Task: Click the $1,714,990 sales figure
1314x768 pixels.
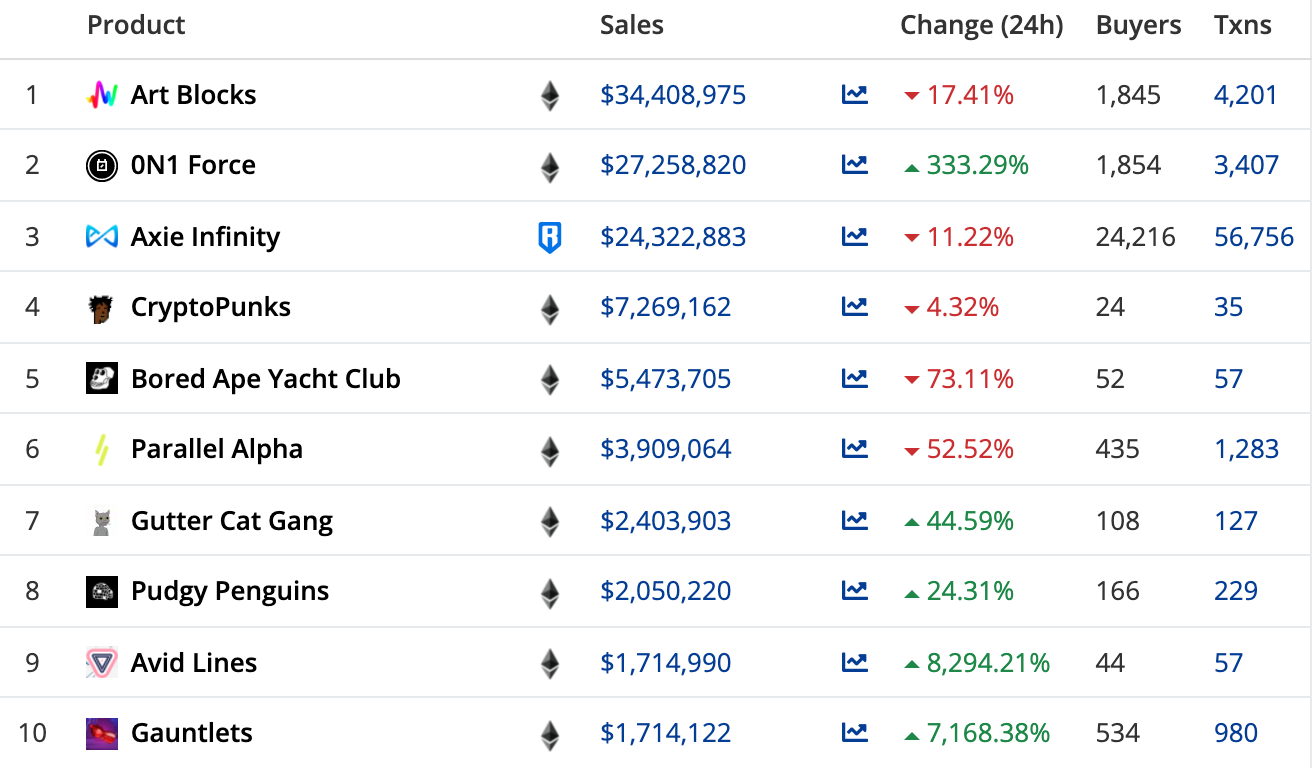Action: point(666,663)
